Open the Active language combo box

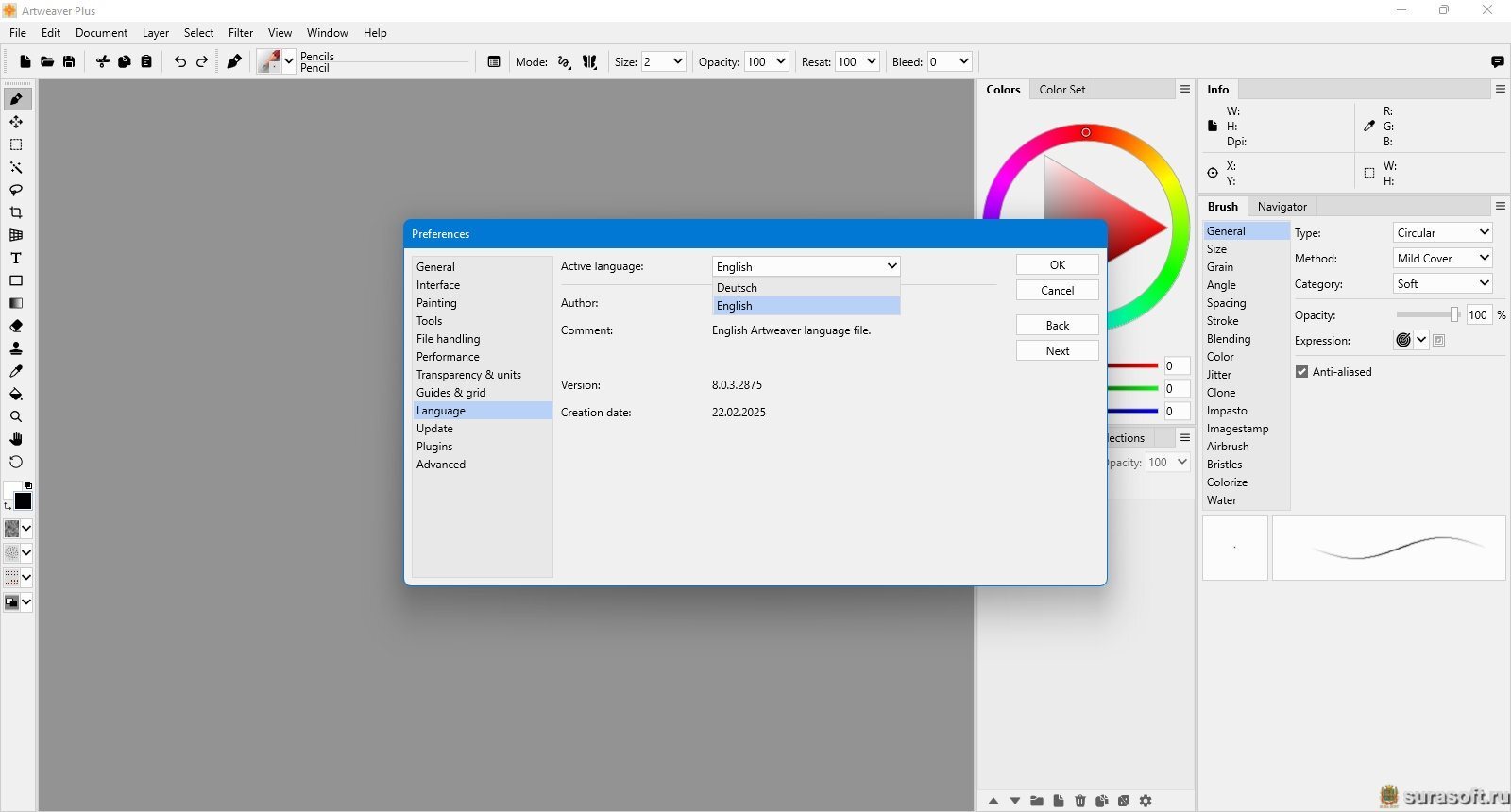806,266
